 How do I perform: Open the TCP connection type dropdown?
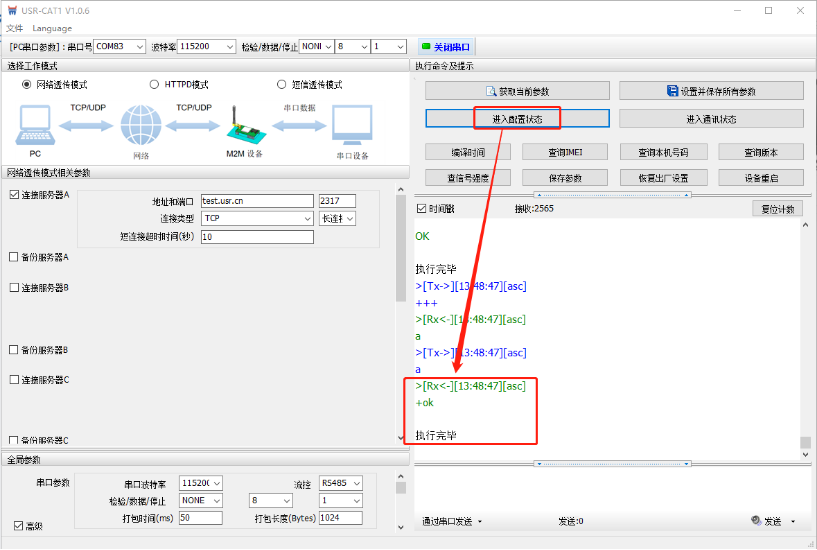click(307, 218)
